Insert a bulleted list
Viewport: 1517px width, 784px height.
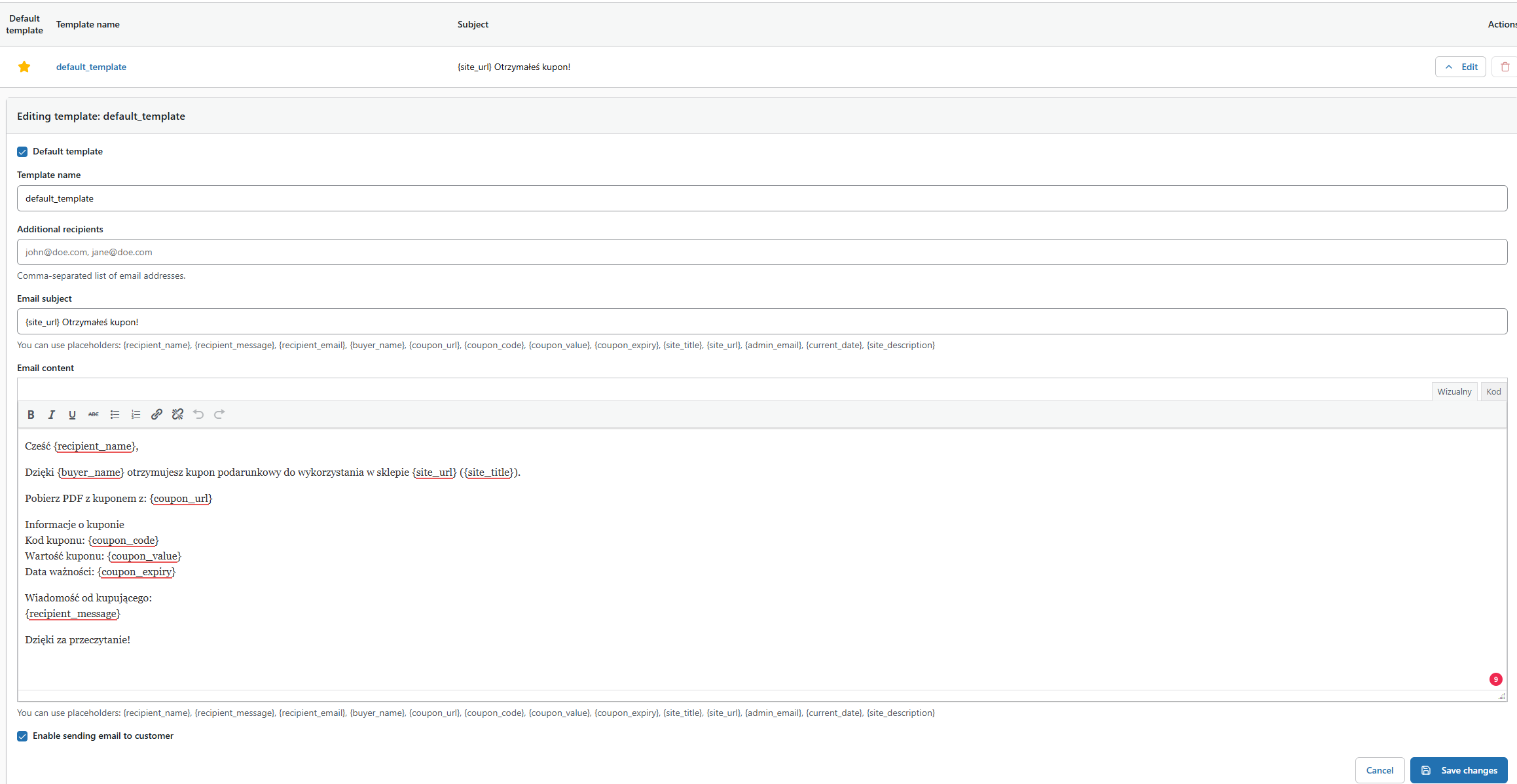115,414
